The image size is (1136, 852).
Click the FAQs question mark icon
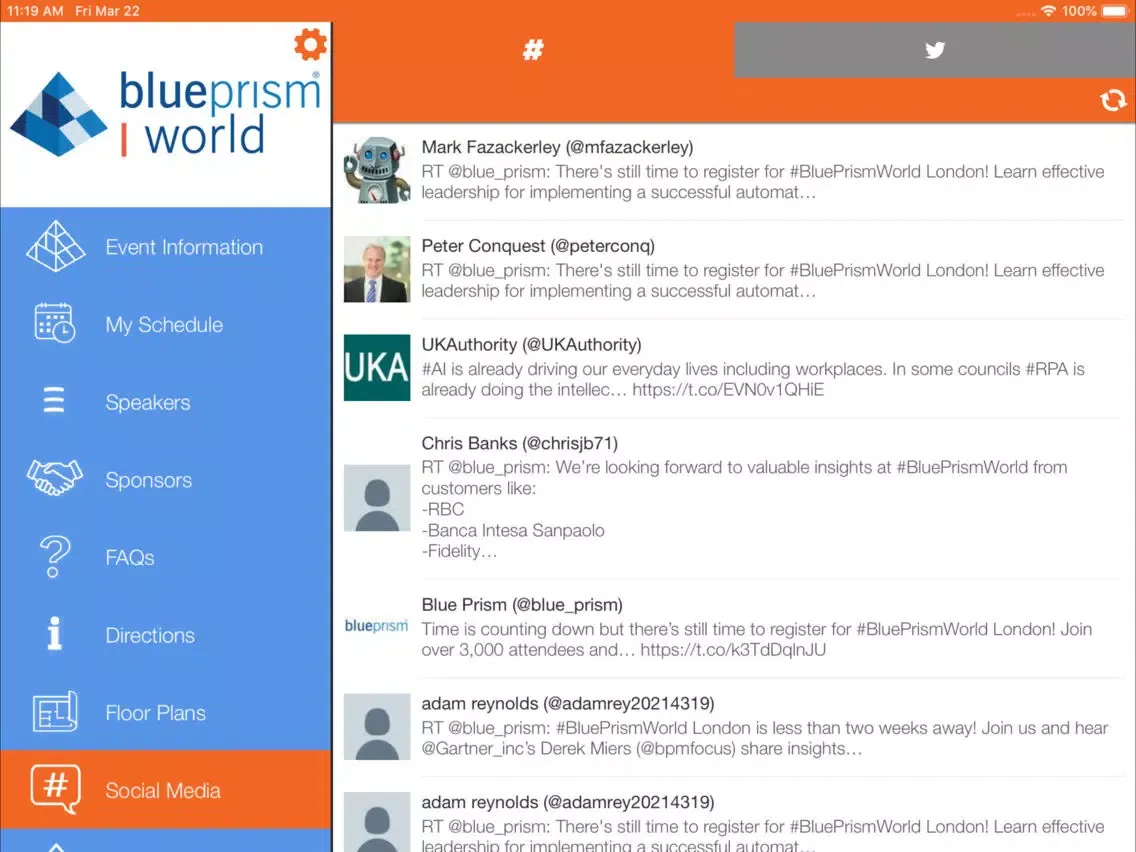(x=54, y=556)
